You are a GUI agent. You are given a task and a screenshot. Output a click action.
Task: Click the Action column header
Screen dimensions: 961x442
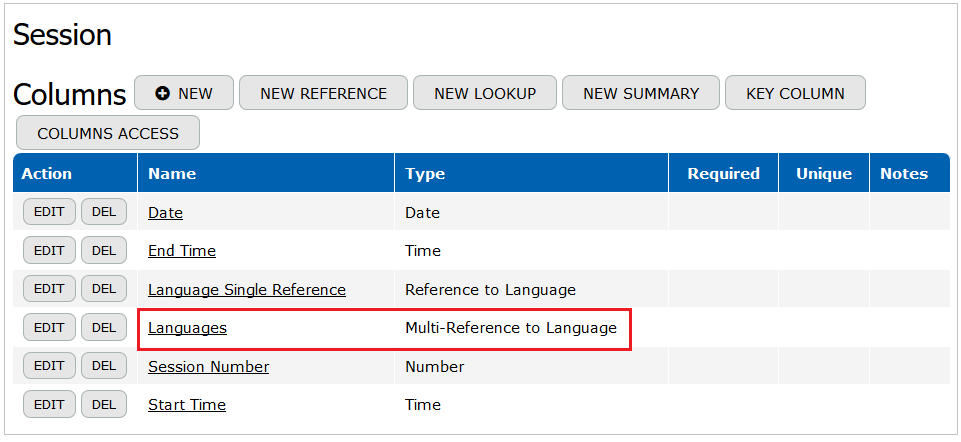(x=75, y=173)
